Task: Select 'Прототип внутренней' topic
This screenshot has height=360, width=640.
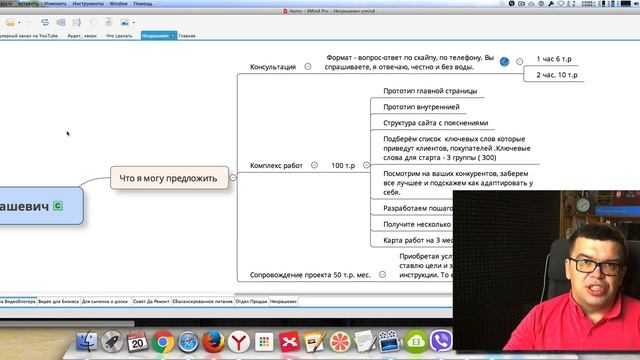Action: 421,107
